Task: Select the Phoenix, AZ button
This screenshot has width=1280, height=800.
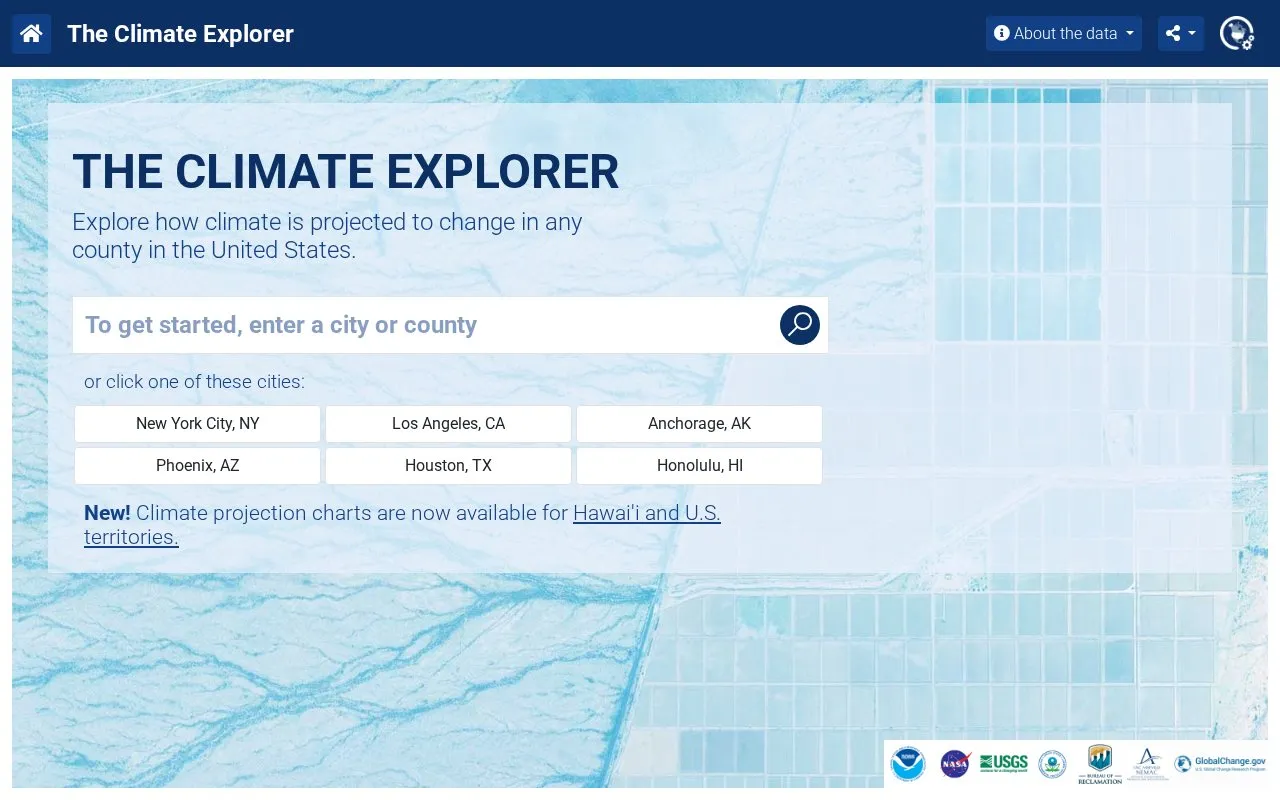Action: point(198,466)
